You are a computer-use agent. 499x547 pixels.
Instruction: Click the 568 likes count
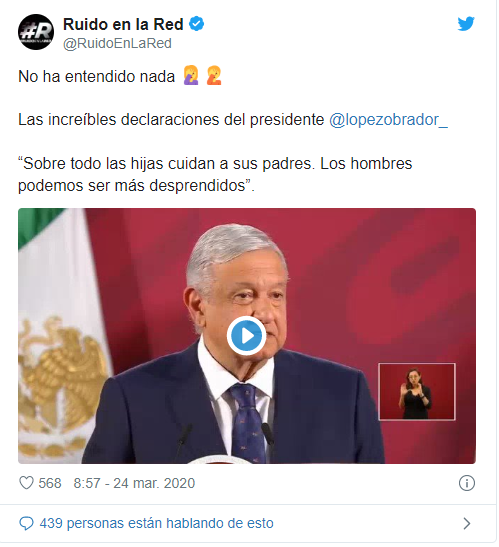pos(50,483)
